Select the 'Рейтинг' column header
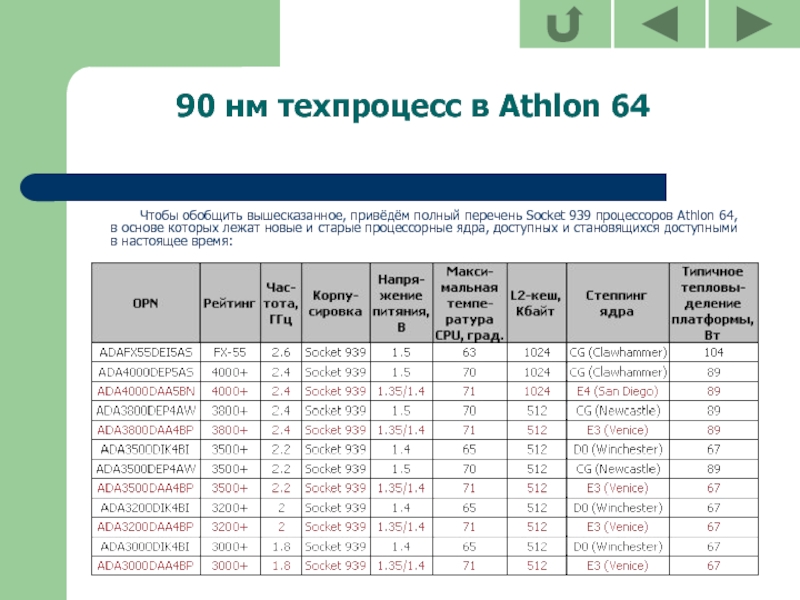 tap(230, 303)
